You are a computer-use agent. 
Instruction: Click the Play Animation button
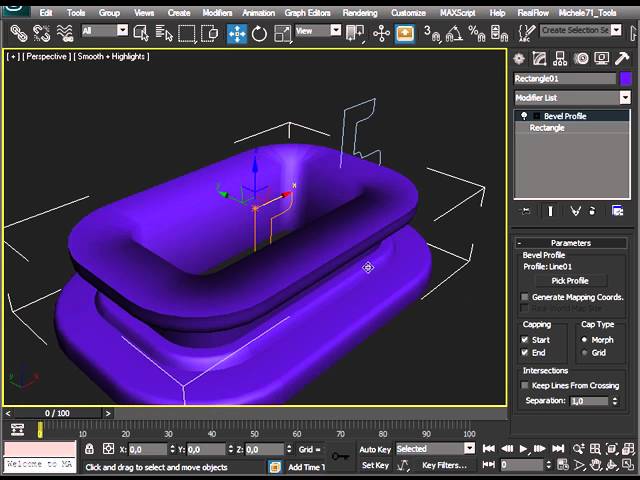(524, 449)
